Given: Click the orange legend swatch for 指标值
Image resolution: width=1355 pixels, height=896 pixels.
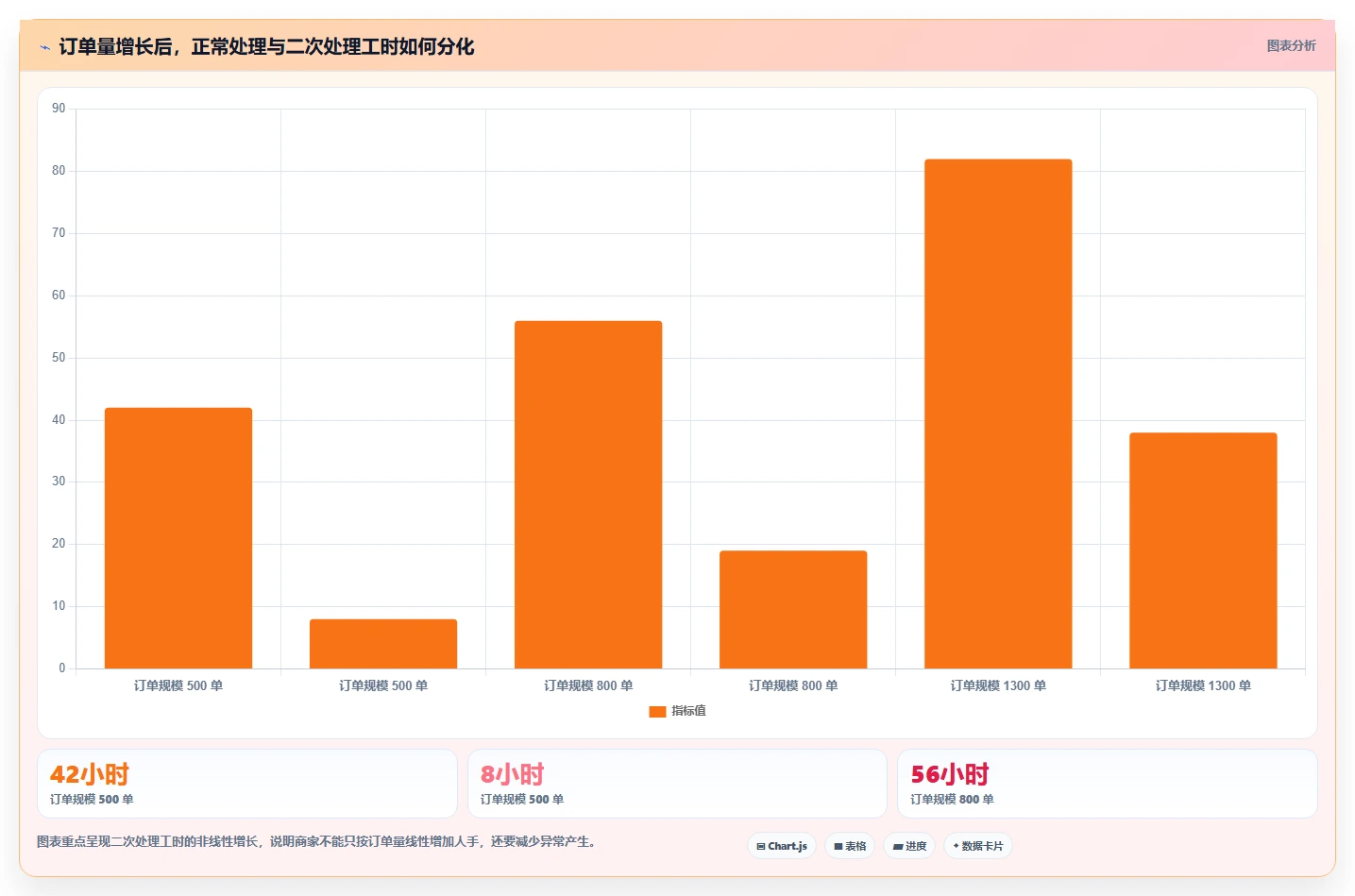Looking at the screenshot, I should tap(657, 712).
